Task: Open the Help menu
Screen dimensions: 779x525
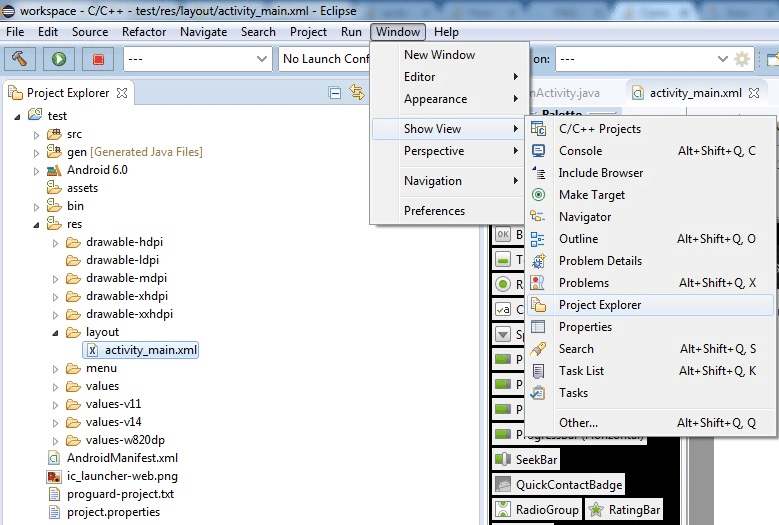Action: (x=446, y=32)
